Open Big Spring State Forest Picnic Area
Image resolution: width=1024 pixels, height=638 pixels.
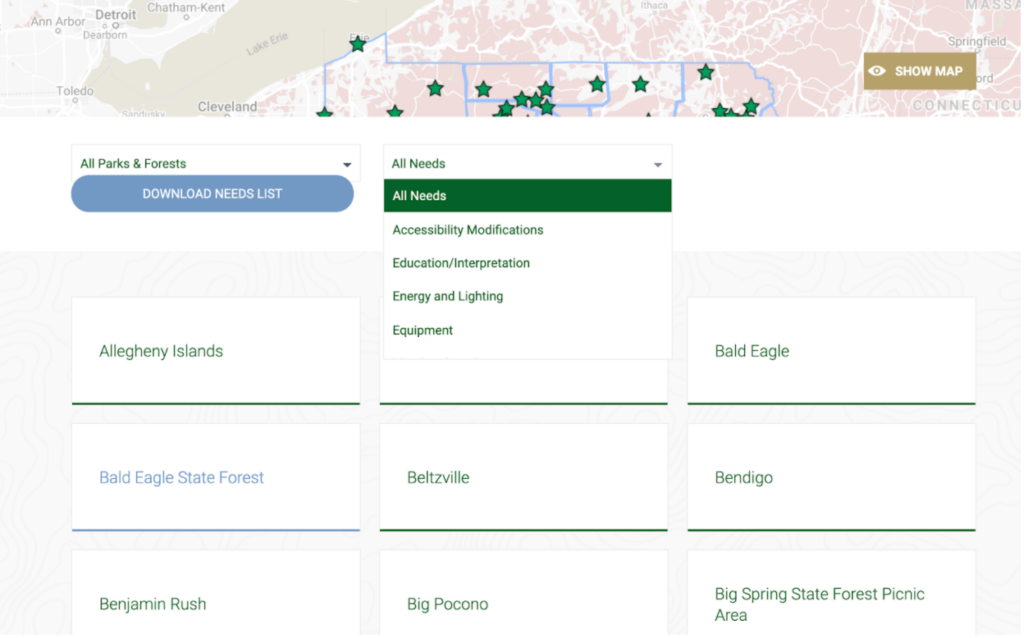click(x=830, y=603)
